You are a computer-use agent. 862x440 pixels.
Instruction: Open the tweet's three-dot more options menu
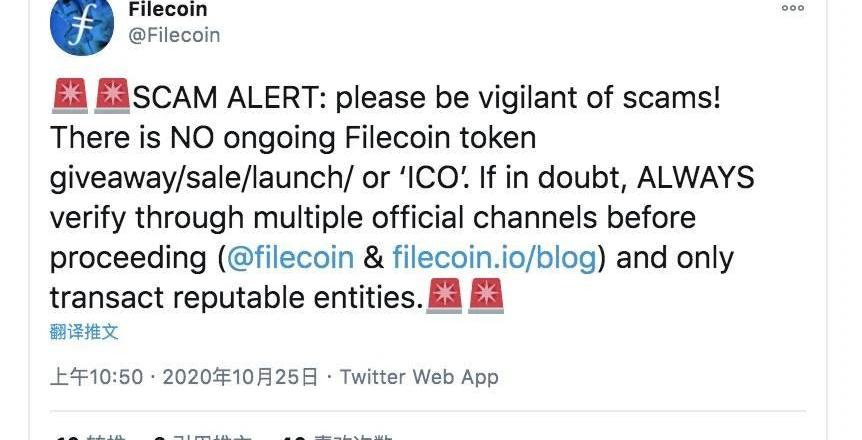click(793, 8)
